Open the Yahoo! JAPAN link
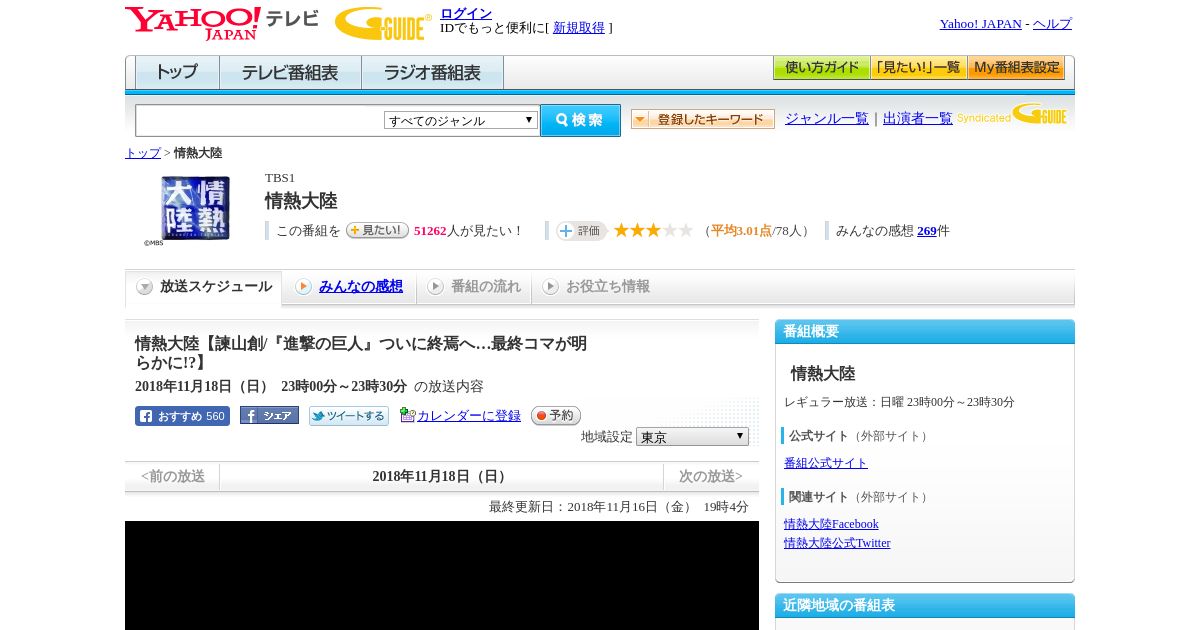Viewport: 1200px width, 630px height. click(x=980, y=24)
